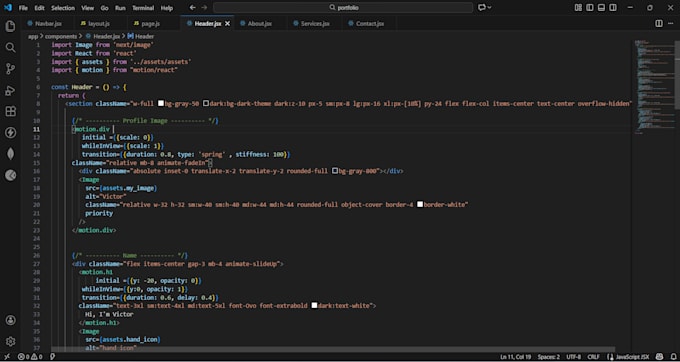Open the Explorer view in activity bar
The image size is (680, 362).
tap(10, 26)
